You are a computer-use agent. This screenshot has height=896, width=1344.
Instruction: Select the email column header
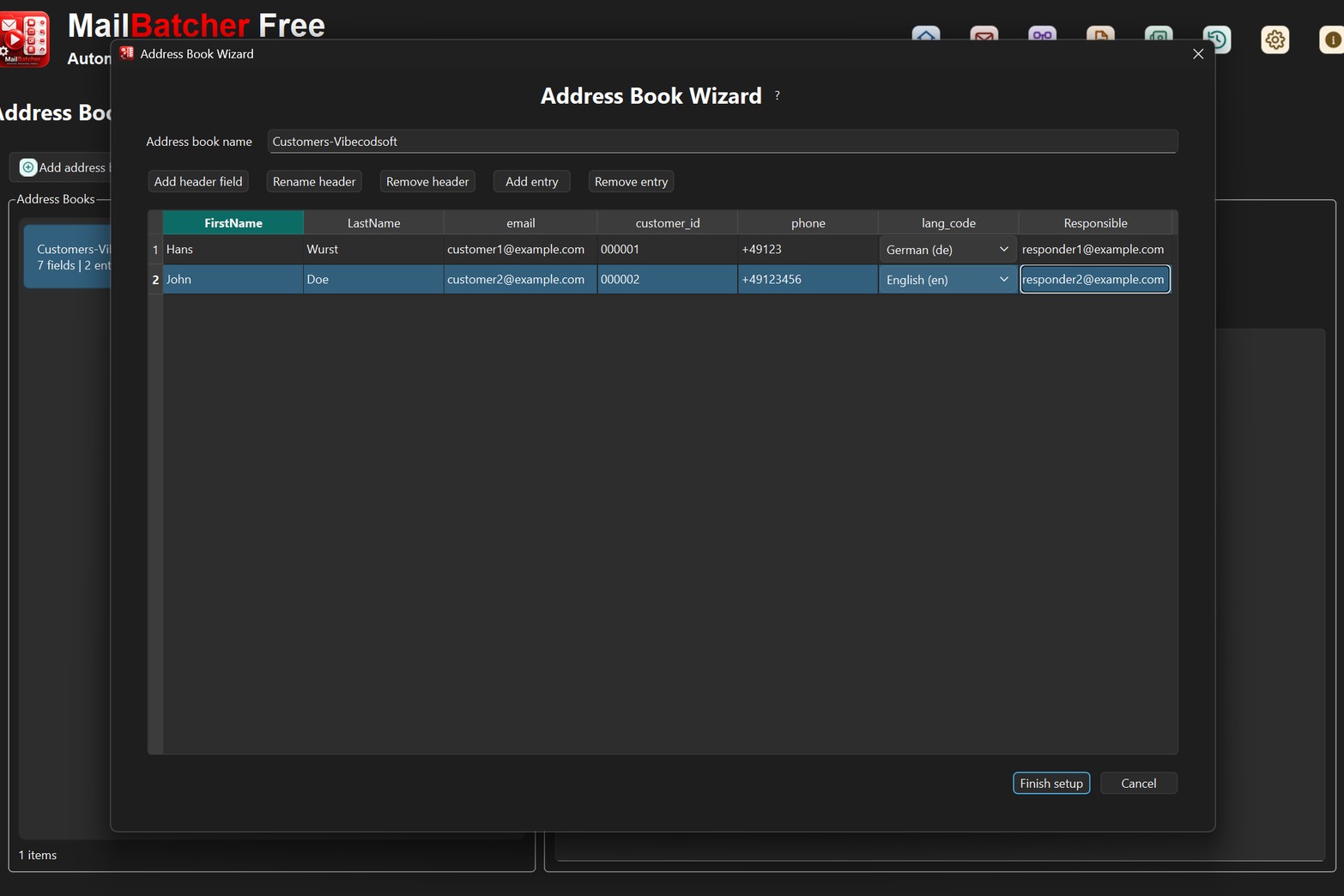pyautogui.click(x=521, y=223)
